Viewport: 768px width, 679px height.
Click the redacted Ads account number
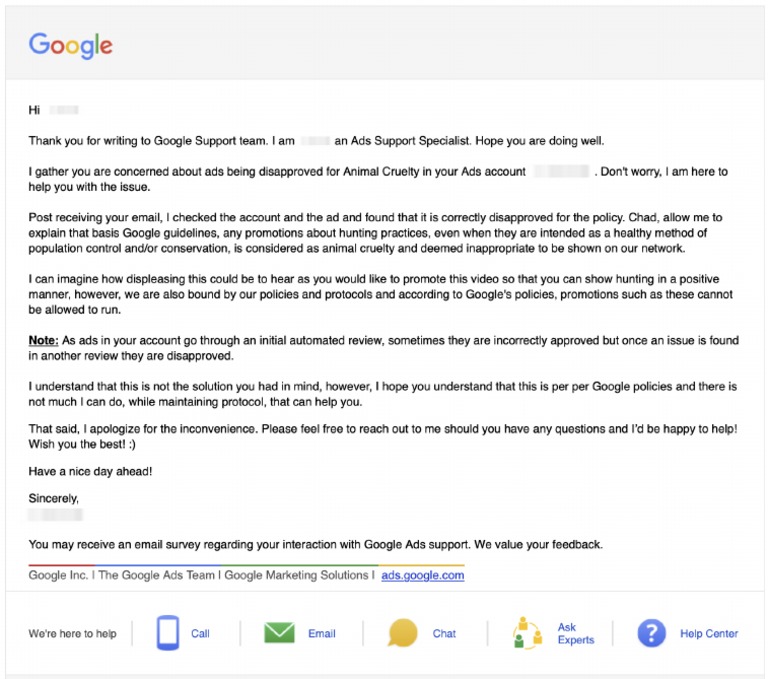pyautogui.click(x=561, y=172)
